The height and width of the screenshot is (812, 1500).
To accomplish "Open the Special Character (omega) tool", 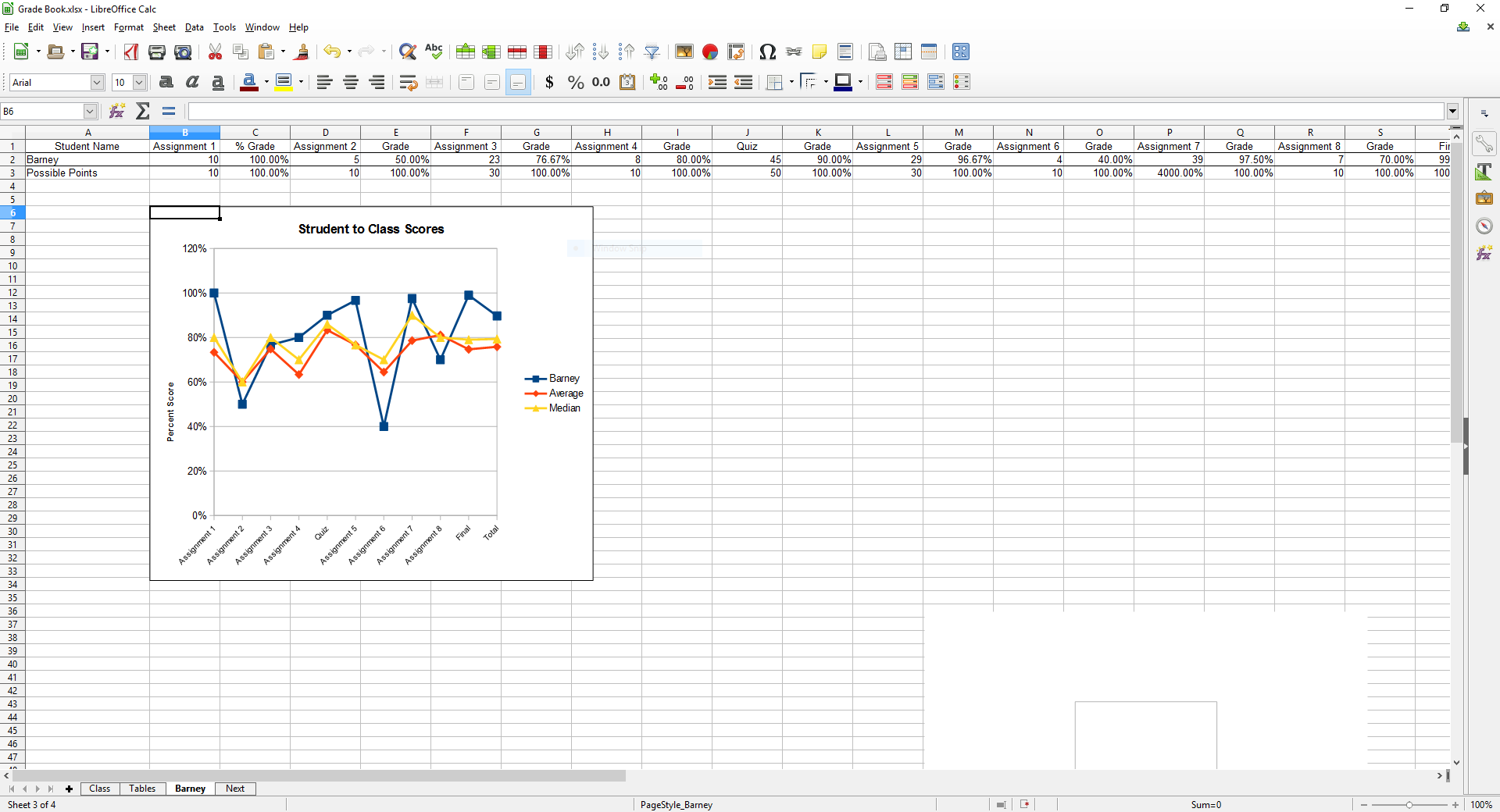I will tap(767, 52).
